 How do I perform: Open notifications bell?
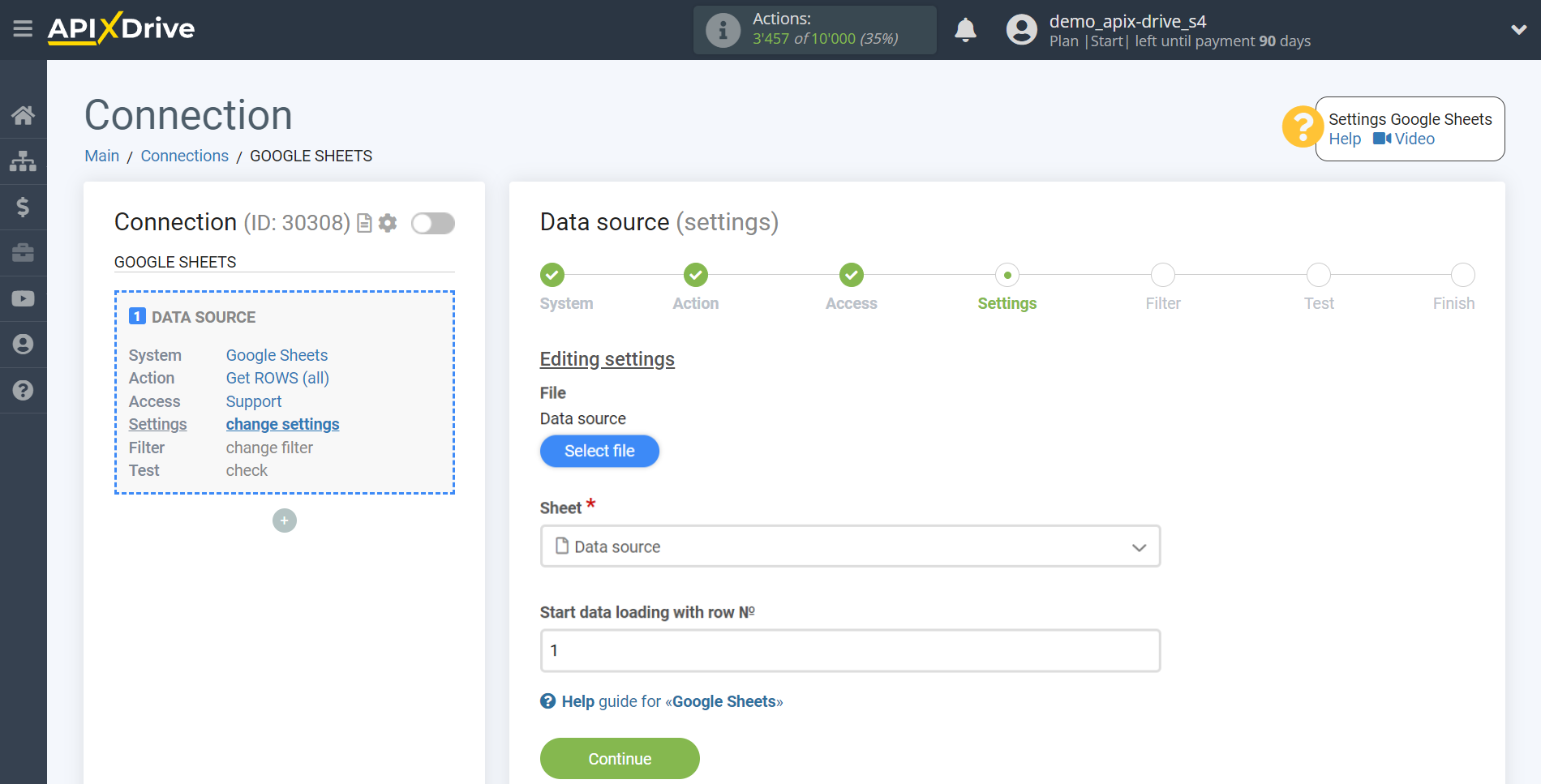click(x=965, y=30)
